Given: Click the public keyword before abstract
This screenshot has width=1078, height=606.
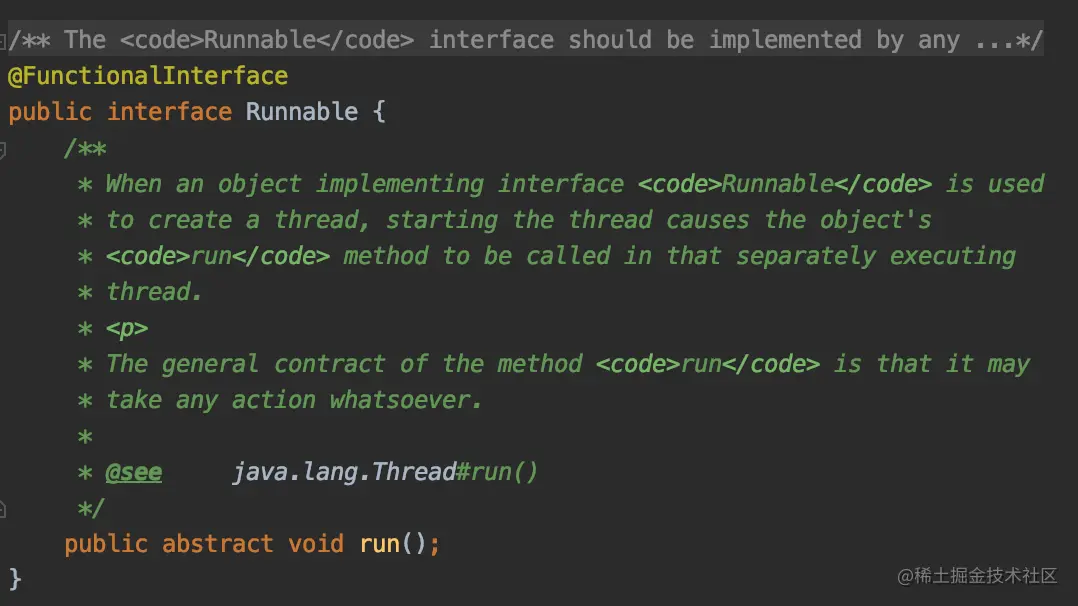Looking at the screenshot, I should [105, 544].
